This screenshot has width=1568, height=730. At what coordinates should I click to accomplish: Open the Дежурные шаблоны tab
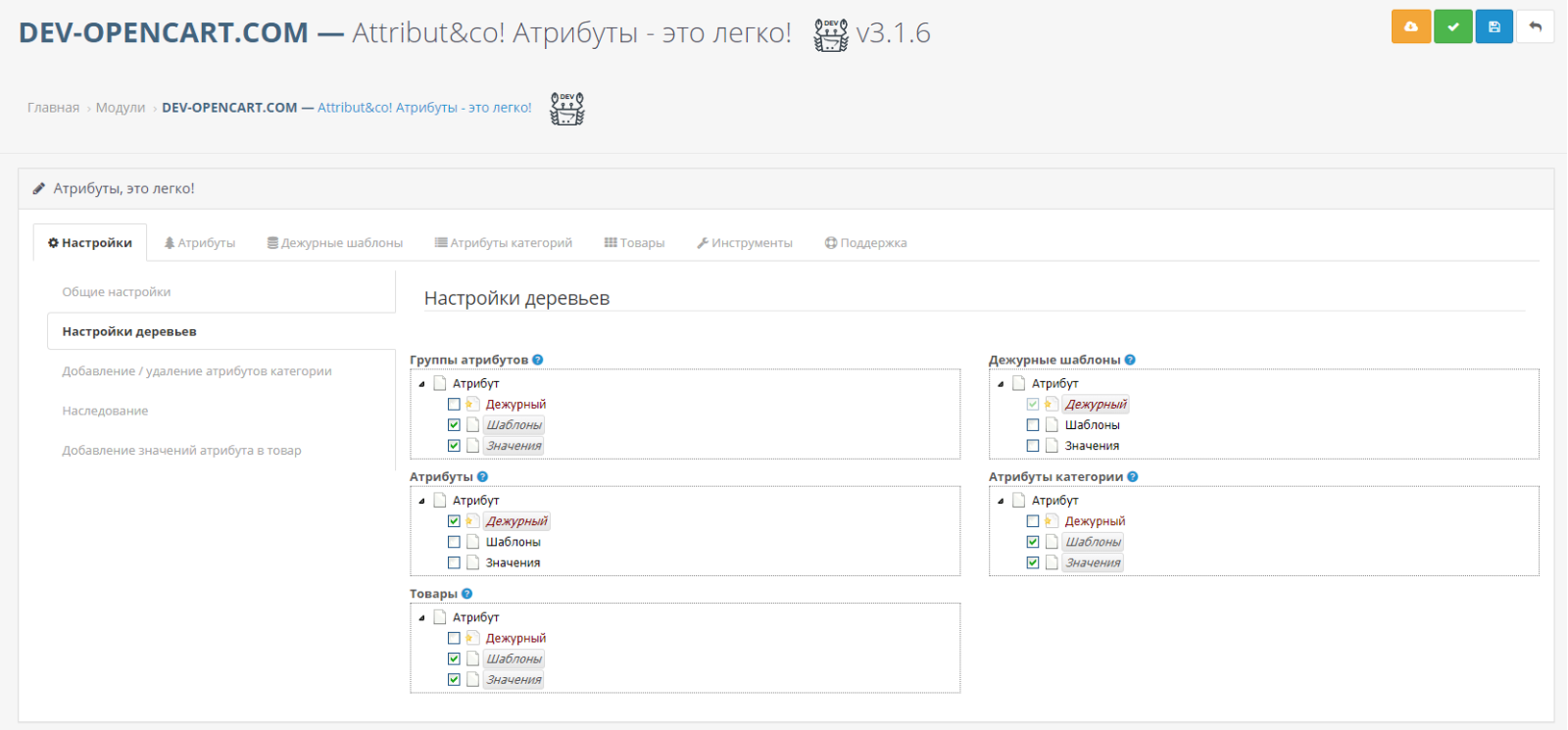(335, 243)
